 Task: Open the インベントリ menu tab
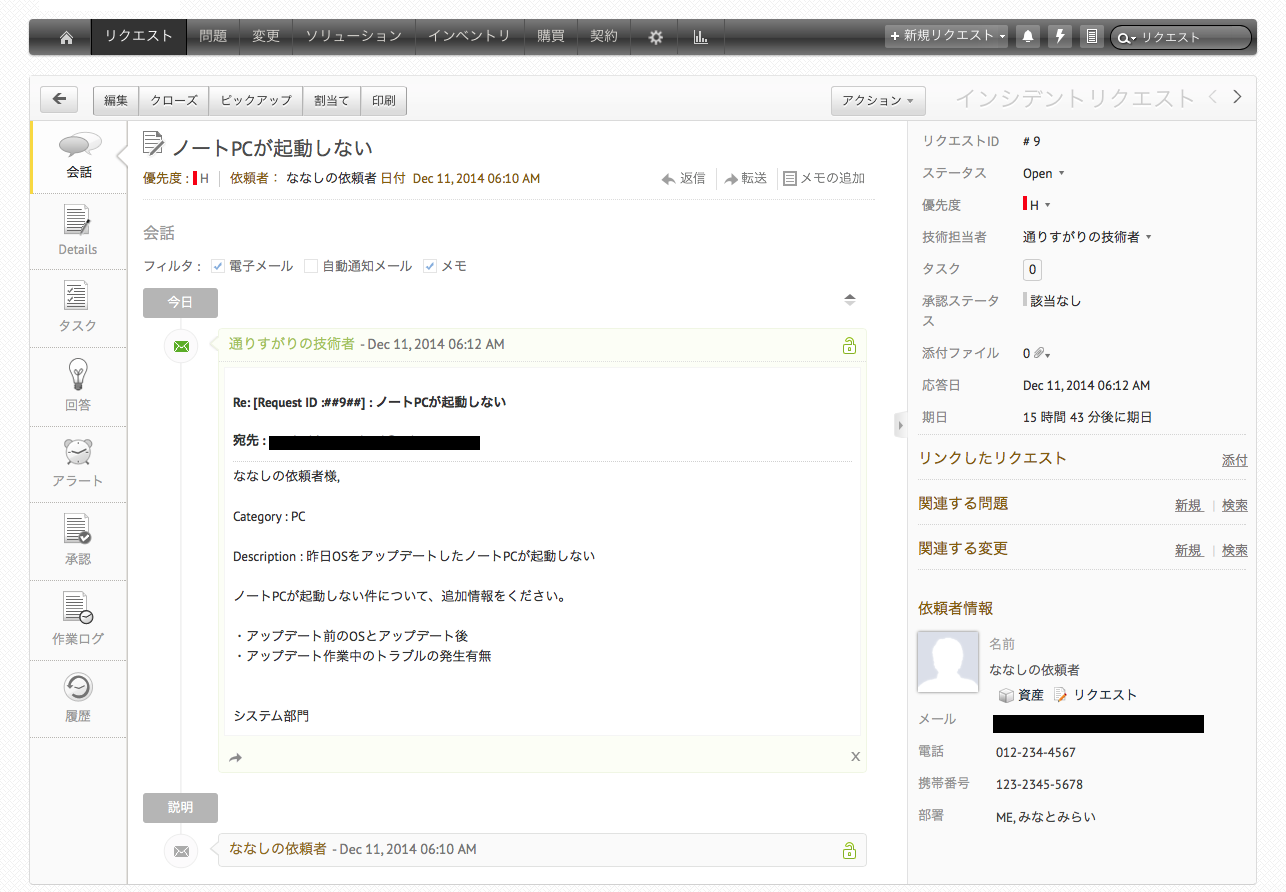469,37
